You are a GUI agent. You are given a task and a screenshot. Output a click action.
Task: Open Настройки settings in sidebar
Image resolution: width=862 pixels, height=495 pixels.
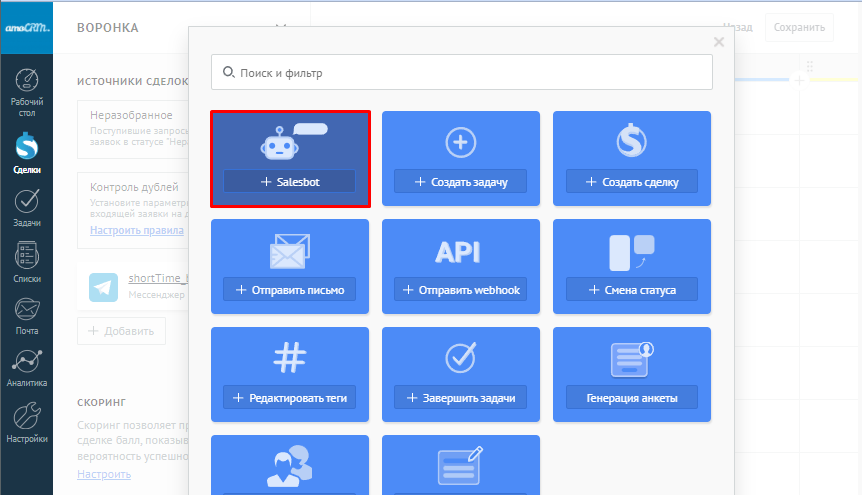pos(27,423)
